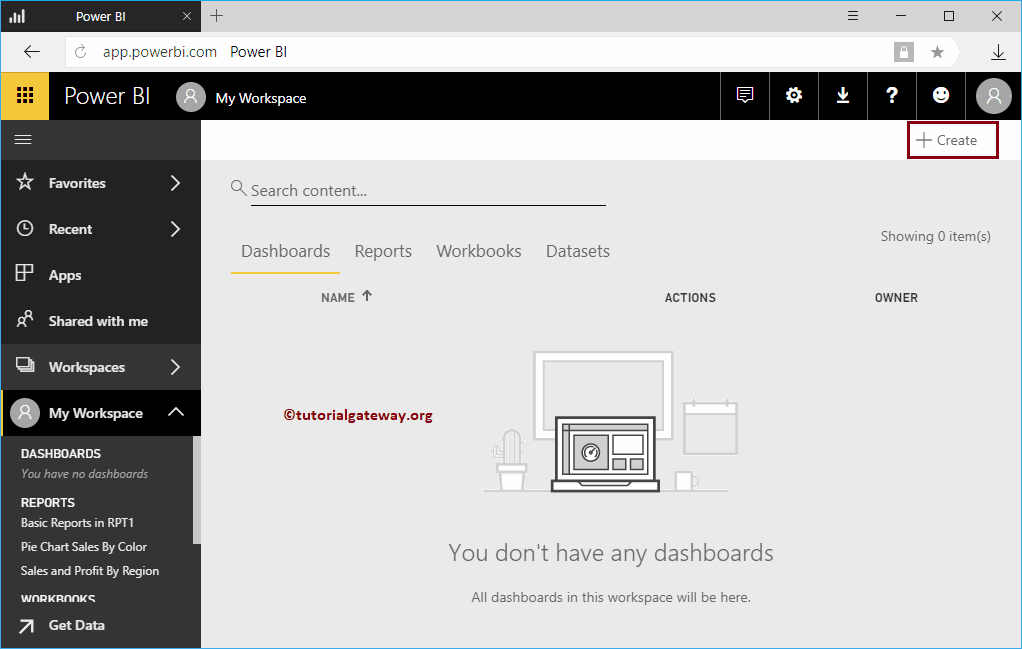
Task: Open the settings gear icon
Action: 794,95
